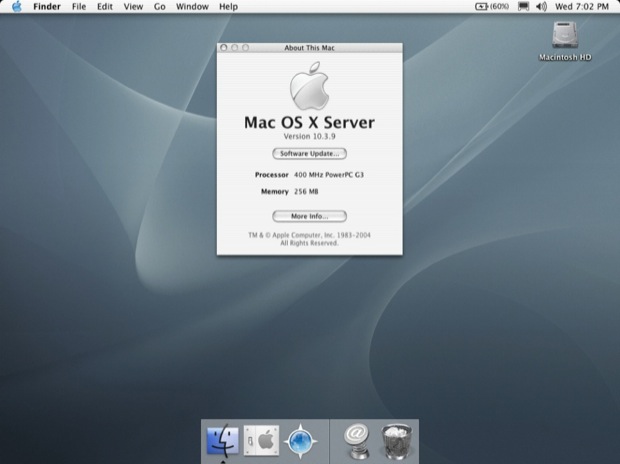Viewport: 620px width, 464px height.
Task: Open the display menu bar icon
Action: (x=523, y=7)
